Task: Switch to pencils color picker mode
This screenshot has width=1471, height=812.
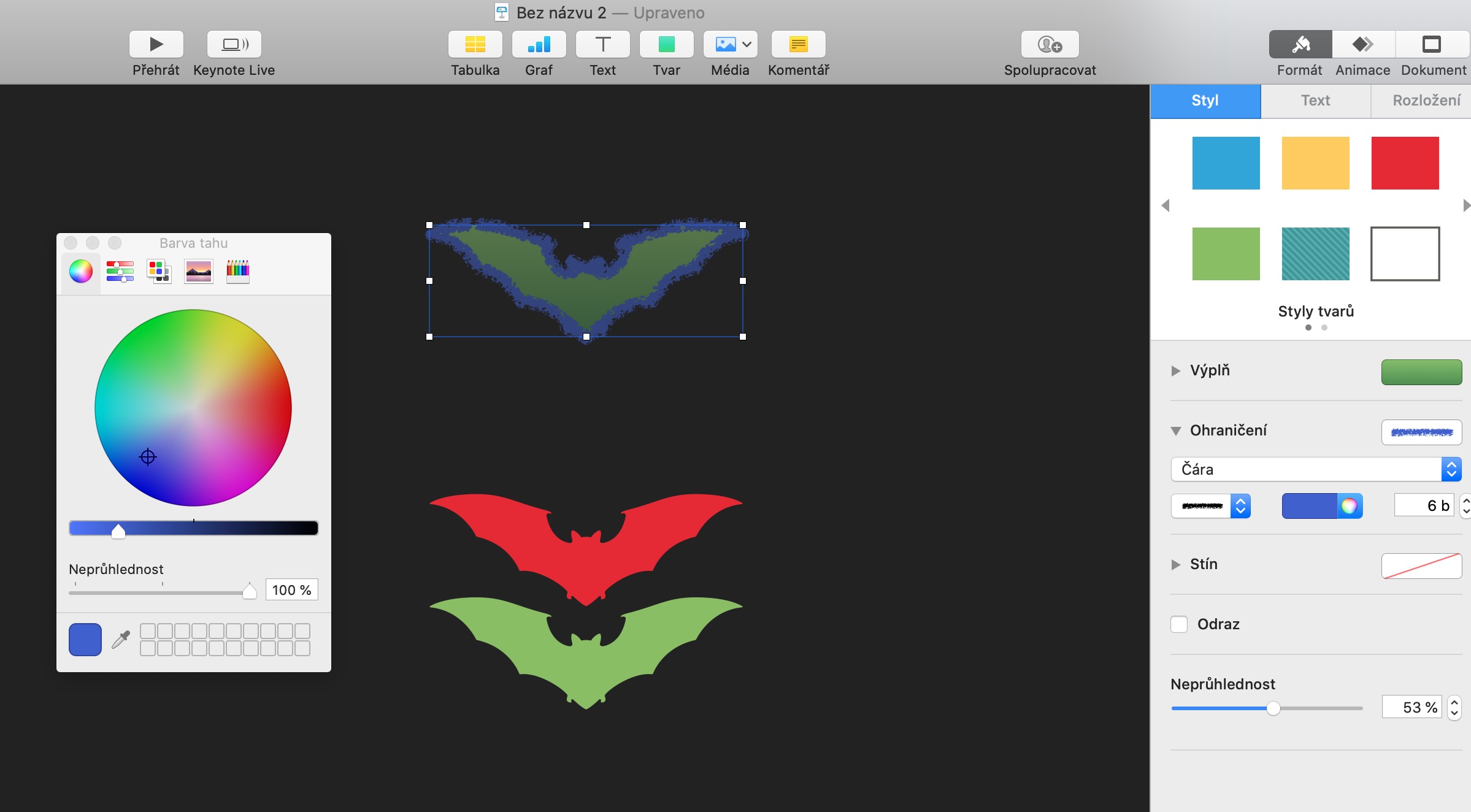Action: click(x=237, y=271)
